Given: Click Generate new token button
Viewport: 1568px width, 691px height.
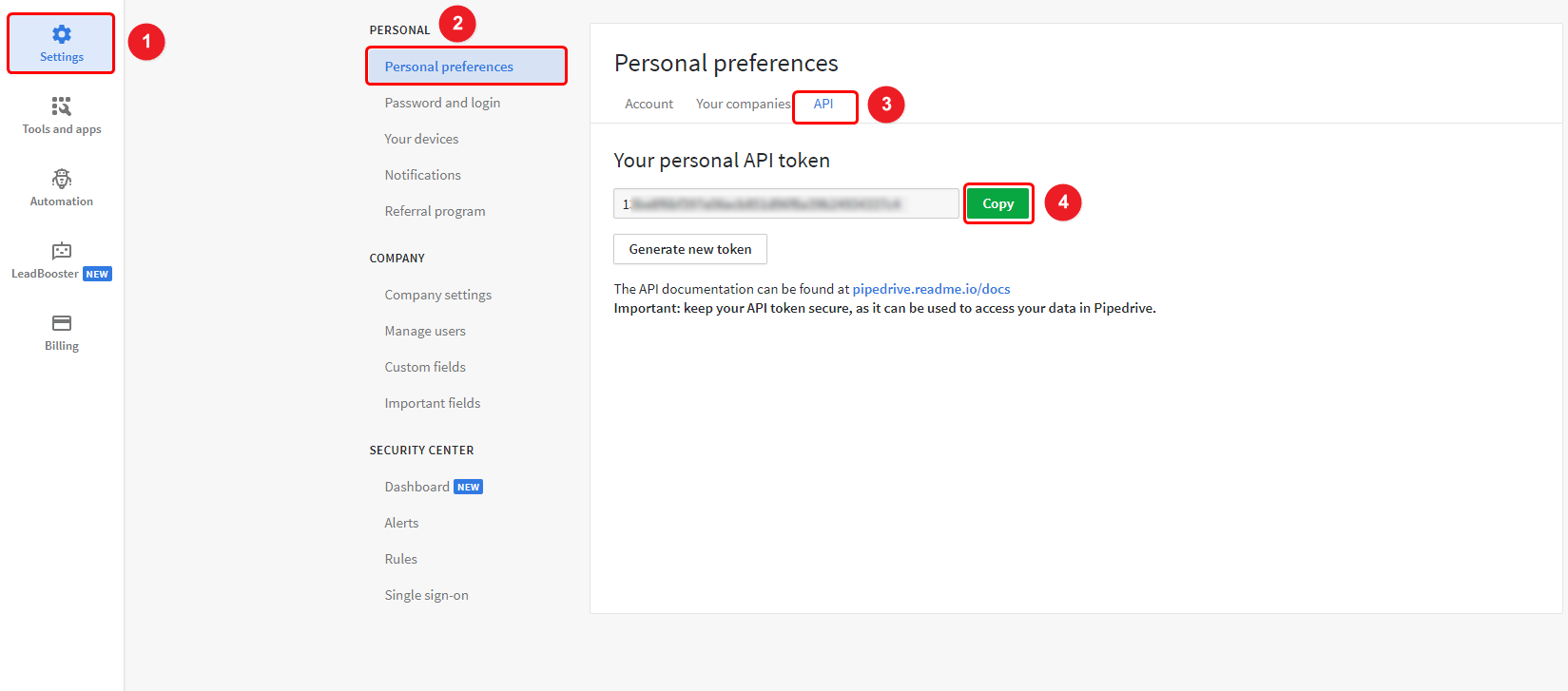Looking at the screenshot, I should point(690,249).
